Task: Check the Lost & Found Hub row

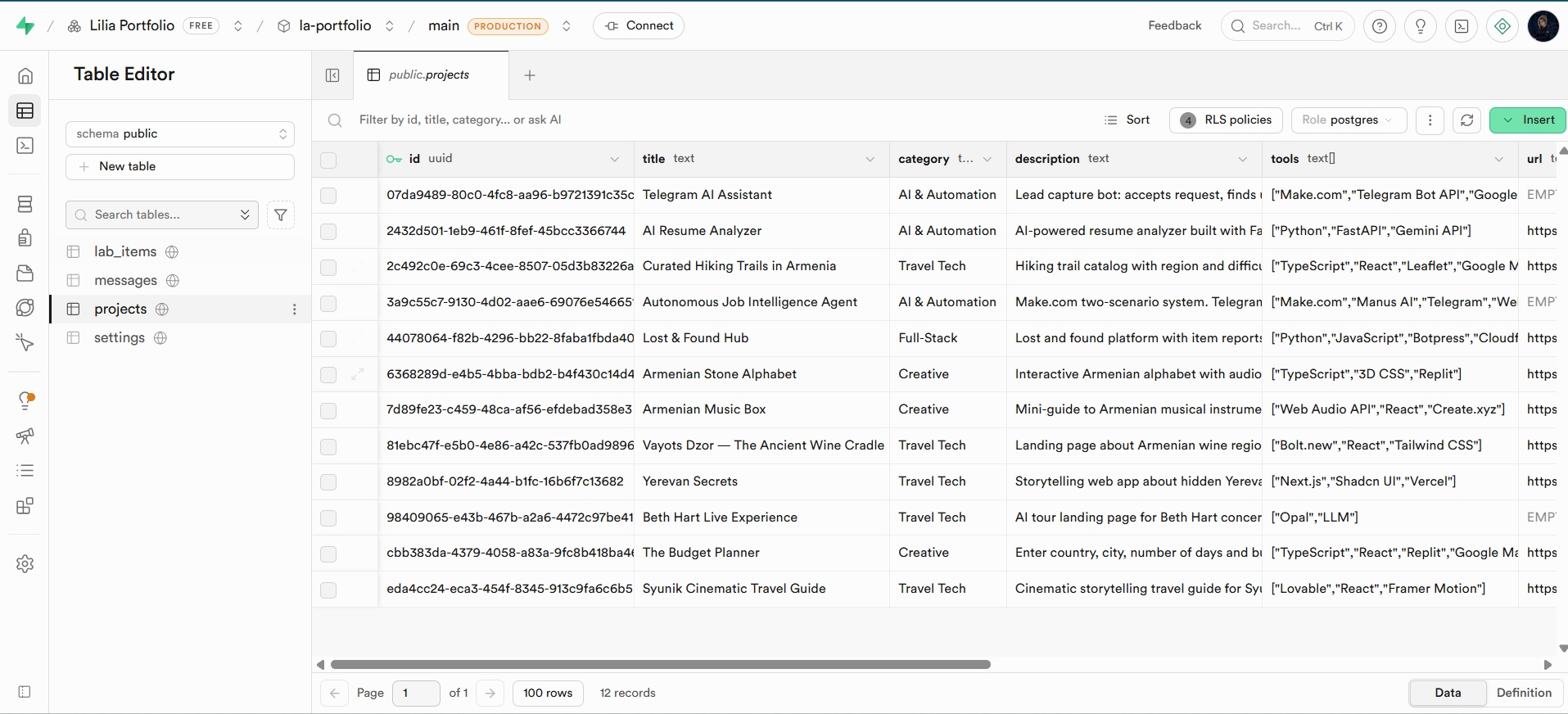Action: [x=328, y=339]
